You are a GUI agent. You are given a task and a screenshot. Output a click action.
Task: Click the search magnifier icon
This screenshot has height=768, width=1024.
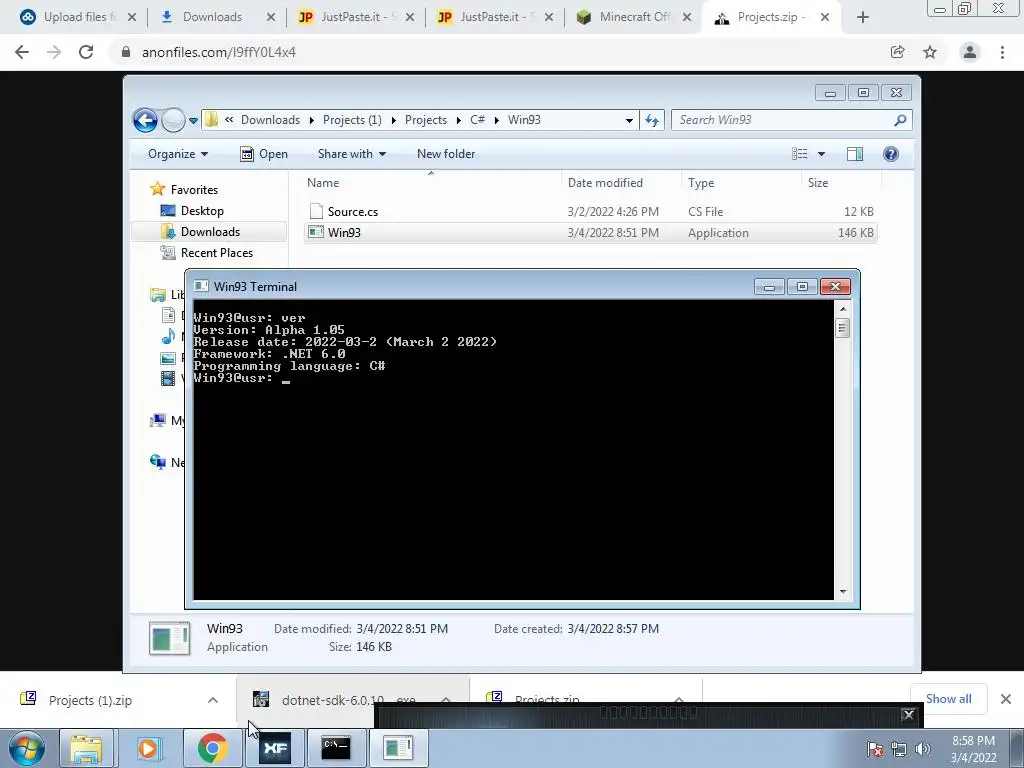click(900, 120)
